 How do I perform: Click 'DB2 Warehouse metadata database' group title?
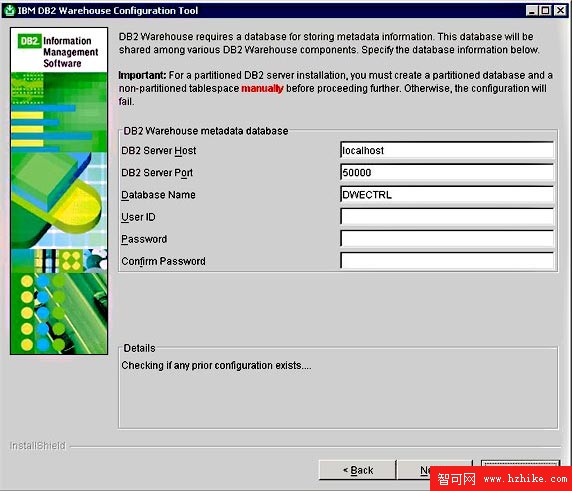click(x=206, y=131)
